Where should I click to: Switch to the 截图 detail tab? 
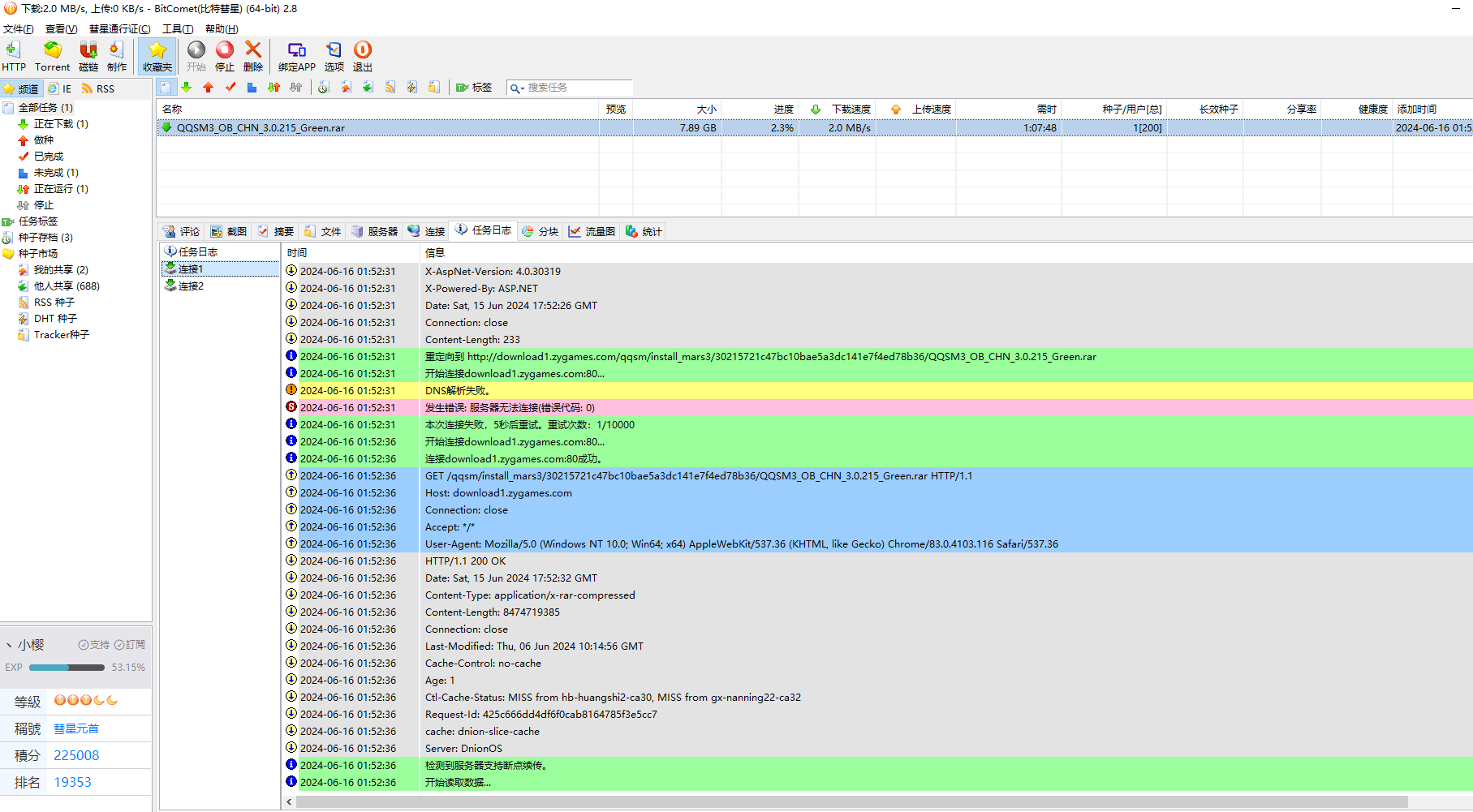pyautogui.click(x=228, y=231)
